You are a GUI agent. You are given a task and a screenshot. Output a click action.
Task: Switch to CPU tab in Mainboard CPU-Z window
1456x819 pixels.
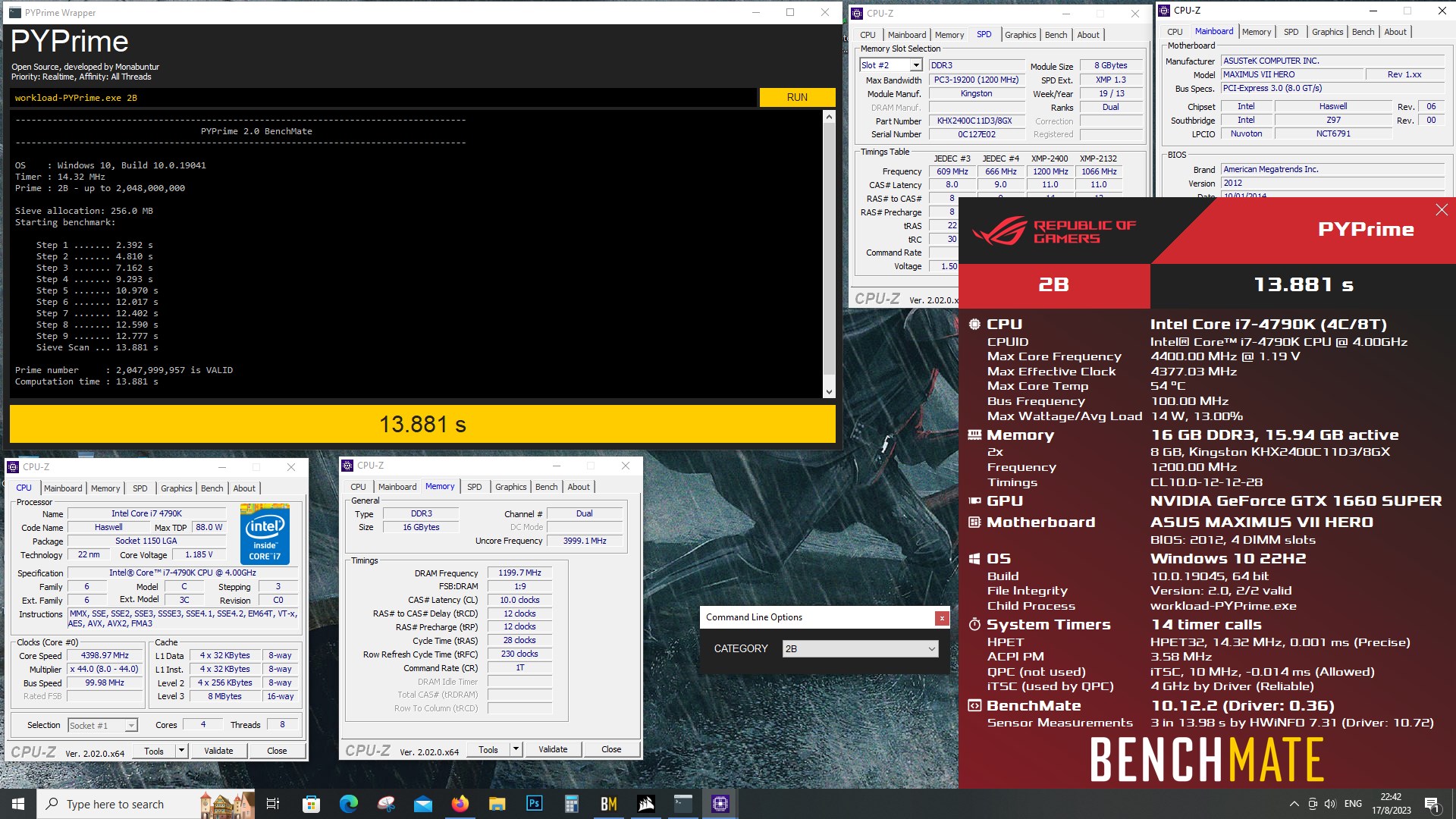click(x=1175, y=32)
